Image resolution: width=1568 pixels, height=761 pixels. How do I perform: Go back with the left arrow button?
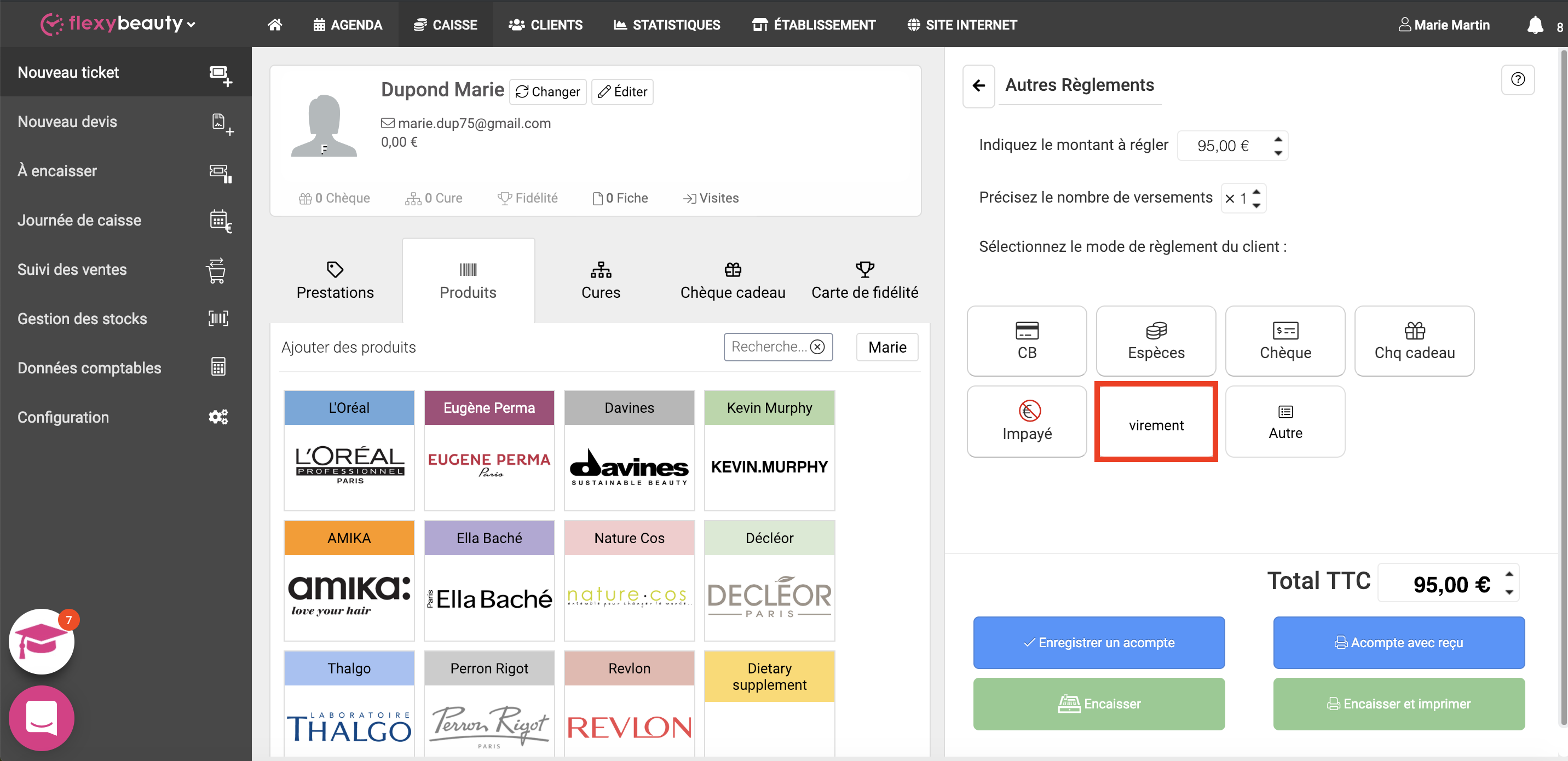[978, 85]
